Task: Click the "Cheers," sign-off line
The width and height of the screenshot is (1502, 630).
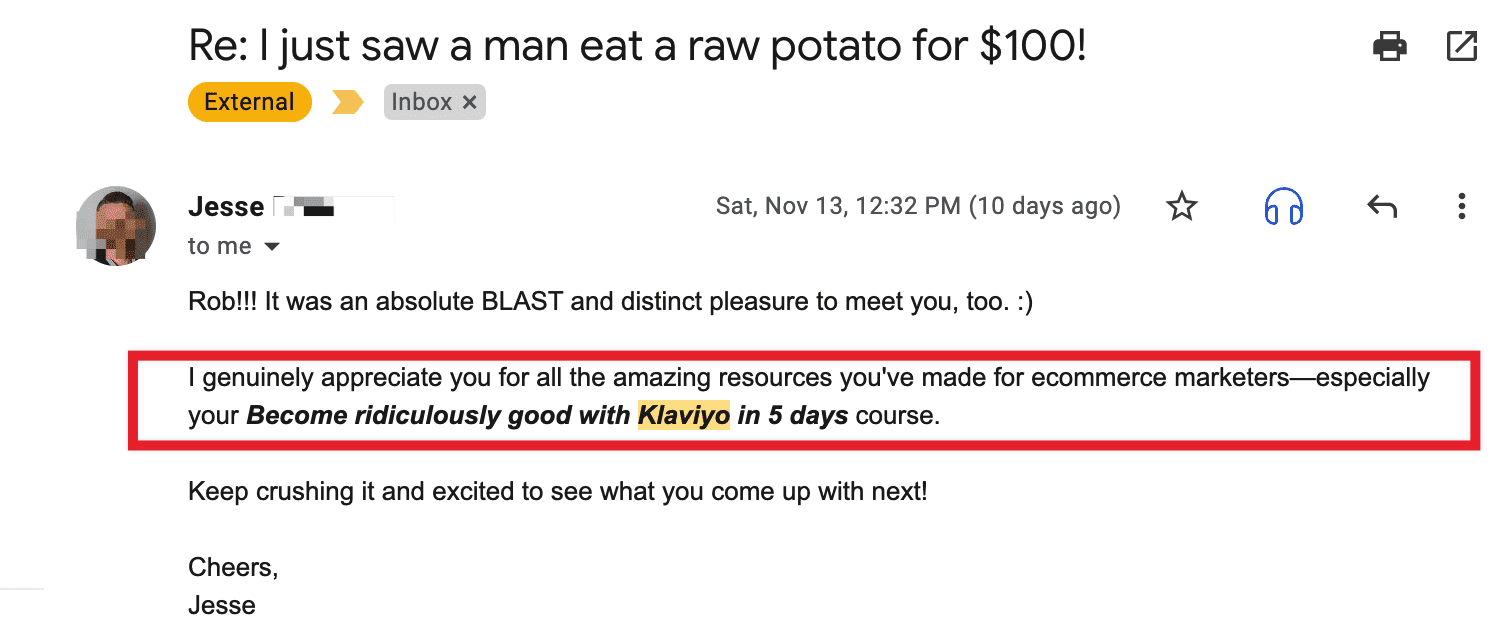Action: [x=233, y=568]
